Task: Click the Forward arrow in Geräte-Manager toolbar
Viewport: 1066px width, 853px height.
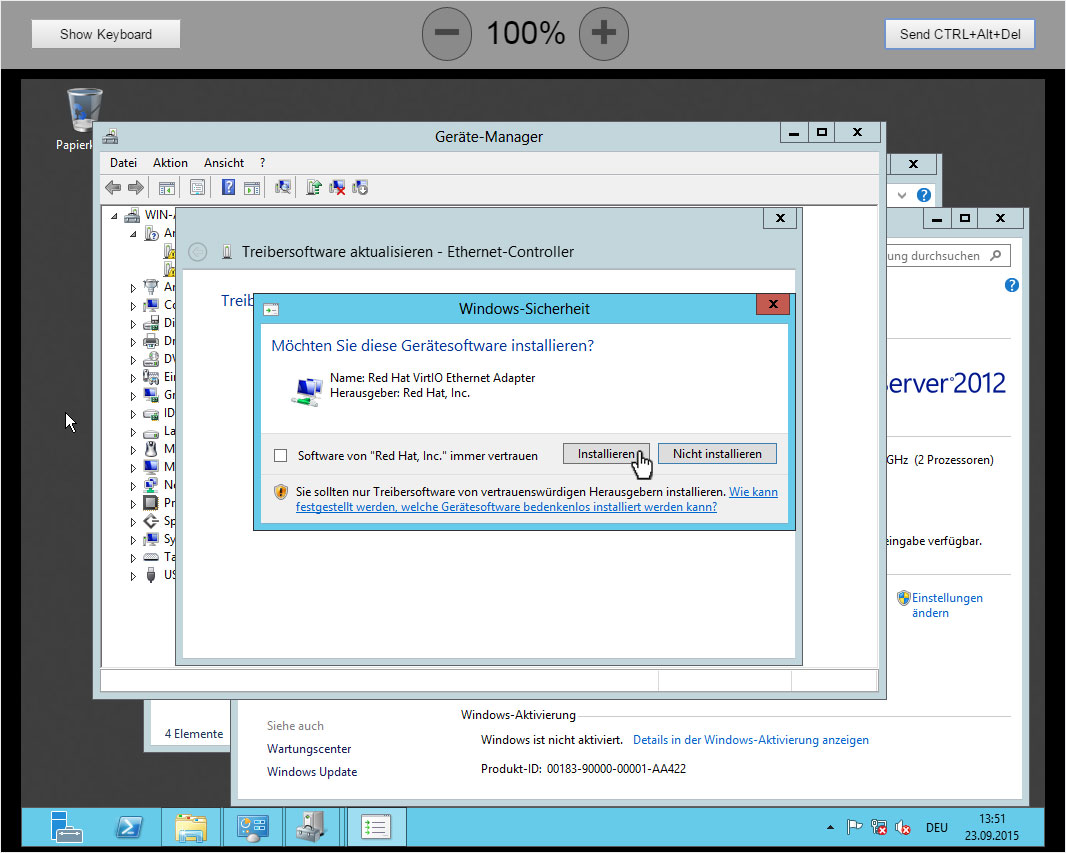Action: point(136,188)
